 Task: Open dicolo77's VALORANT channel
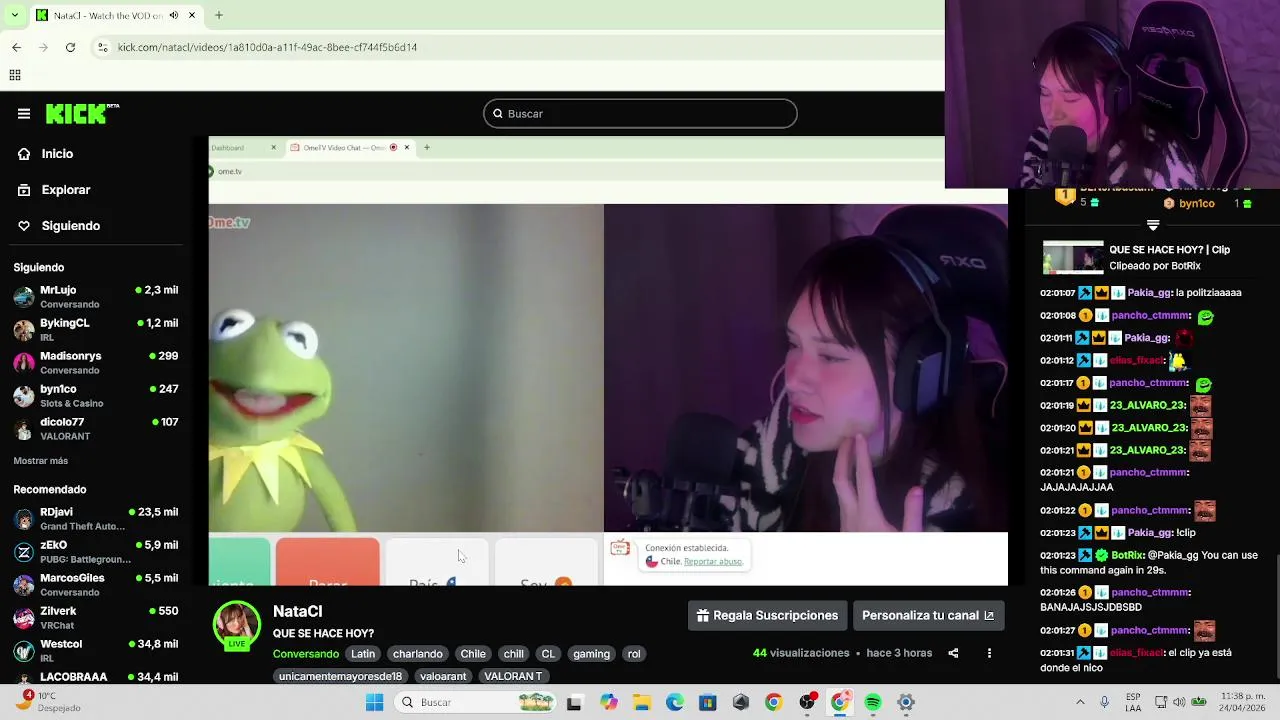tap(96, 429)
